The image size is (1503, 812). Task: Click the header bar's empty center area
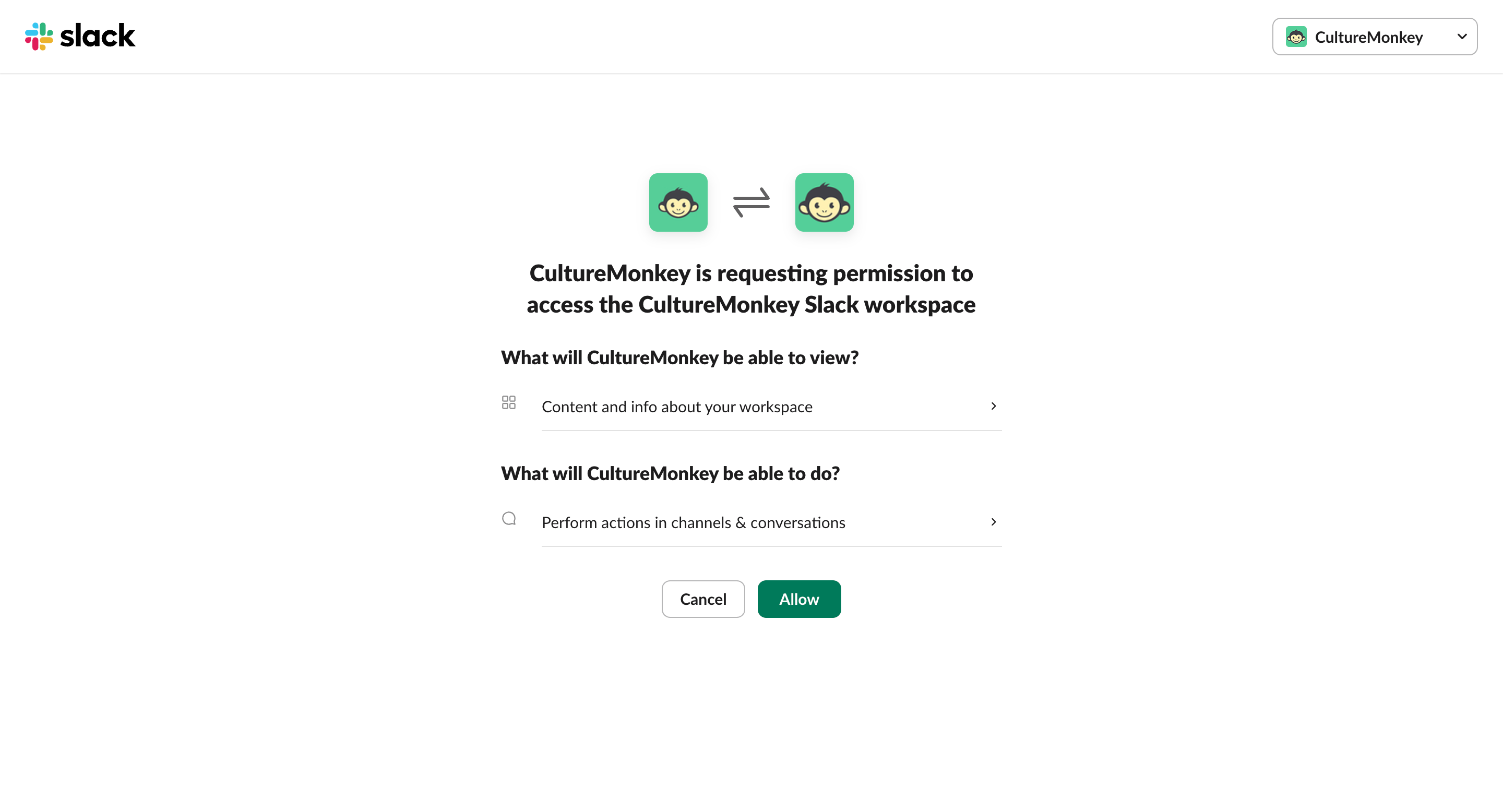tap(700, 36)
